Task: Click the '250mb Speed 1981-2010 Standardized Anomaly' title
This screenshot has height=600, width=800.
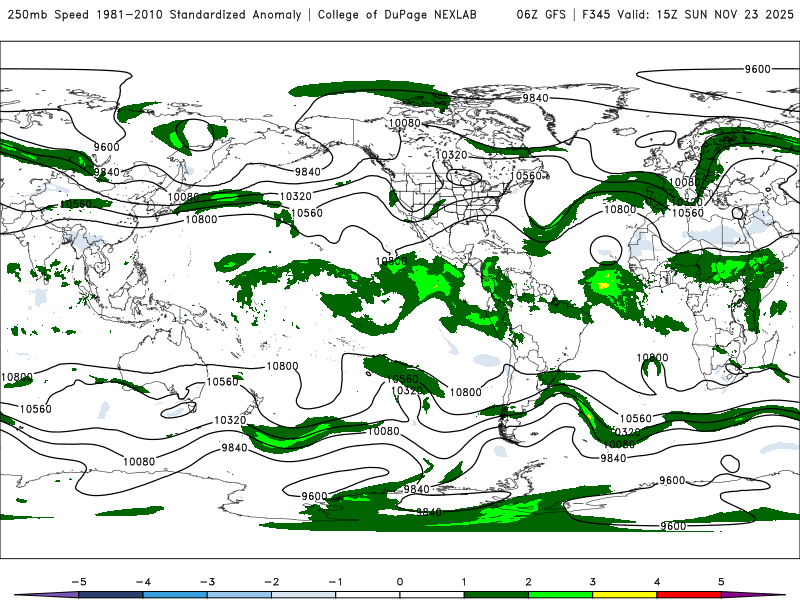Action: [155, 15]
